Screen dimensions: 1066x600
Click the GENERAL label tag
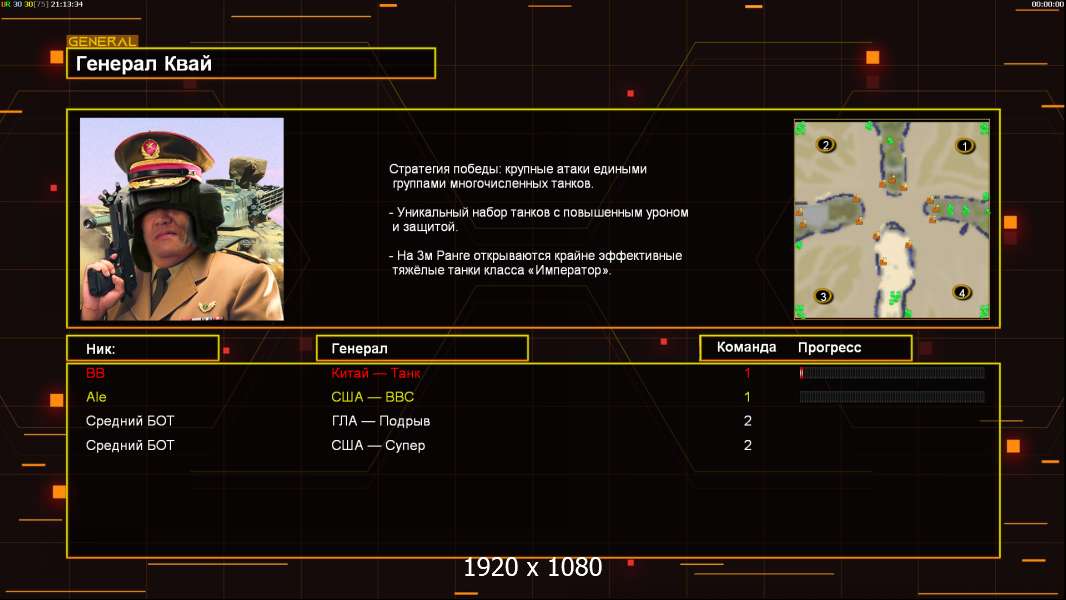tap(103, 41)
